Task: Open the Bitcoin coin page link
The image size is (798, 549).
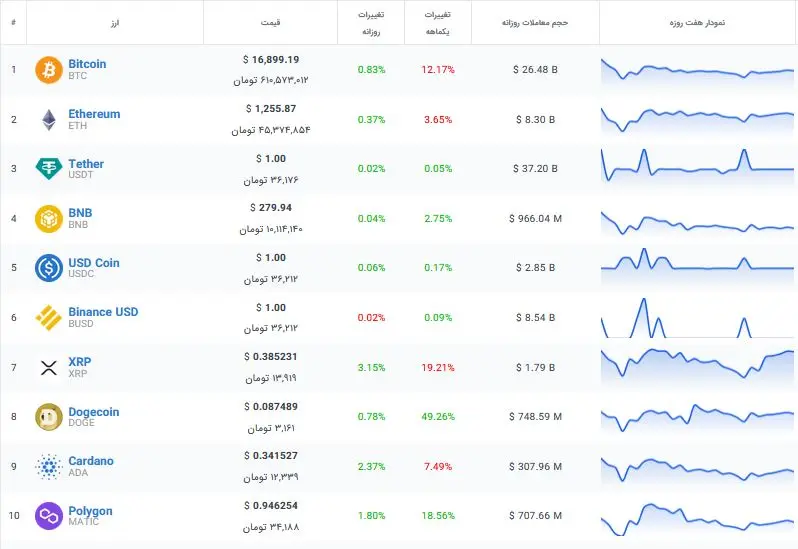Action: tap(87, 64)
